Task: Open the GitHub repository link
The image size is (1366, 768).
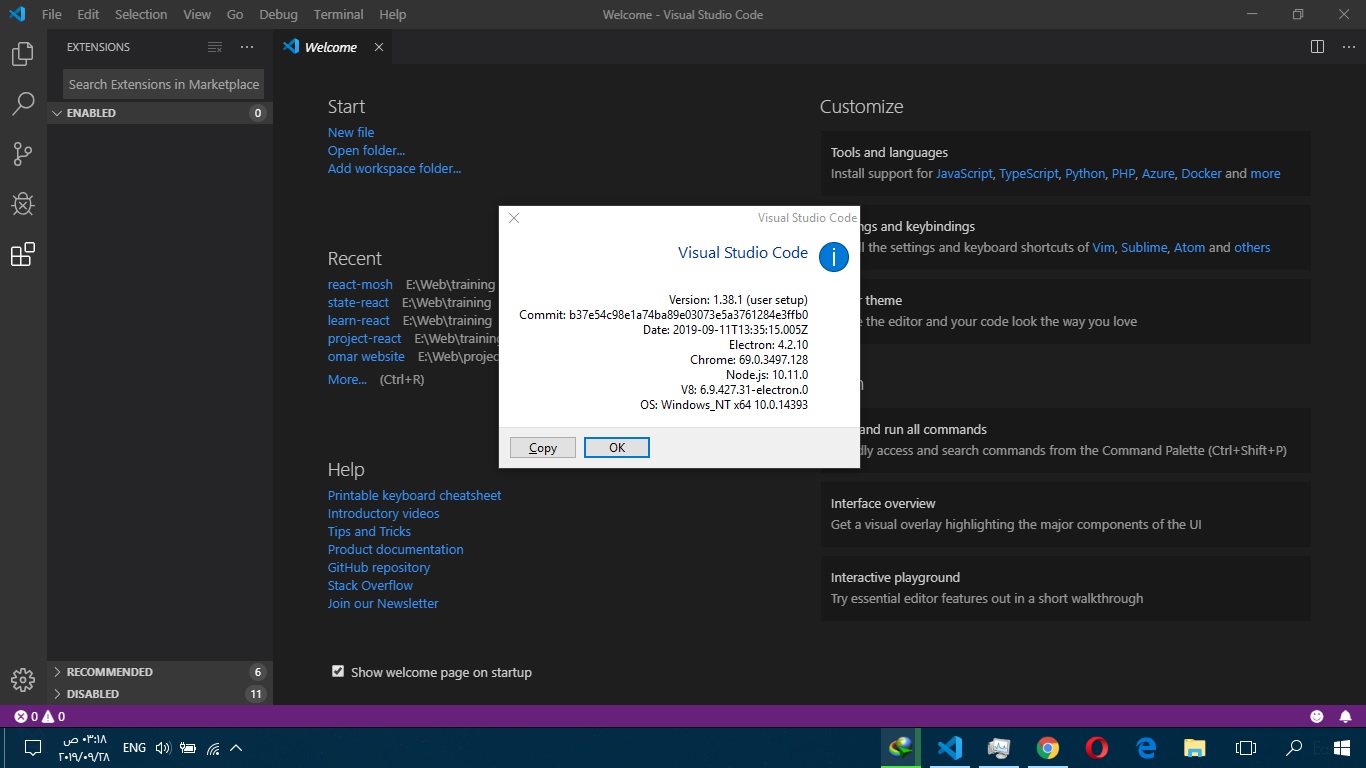Action: [x=379, y=567]
